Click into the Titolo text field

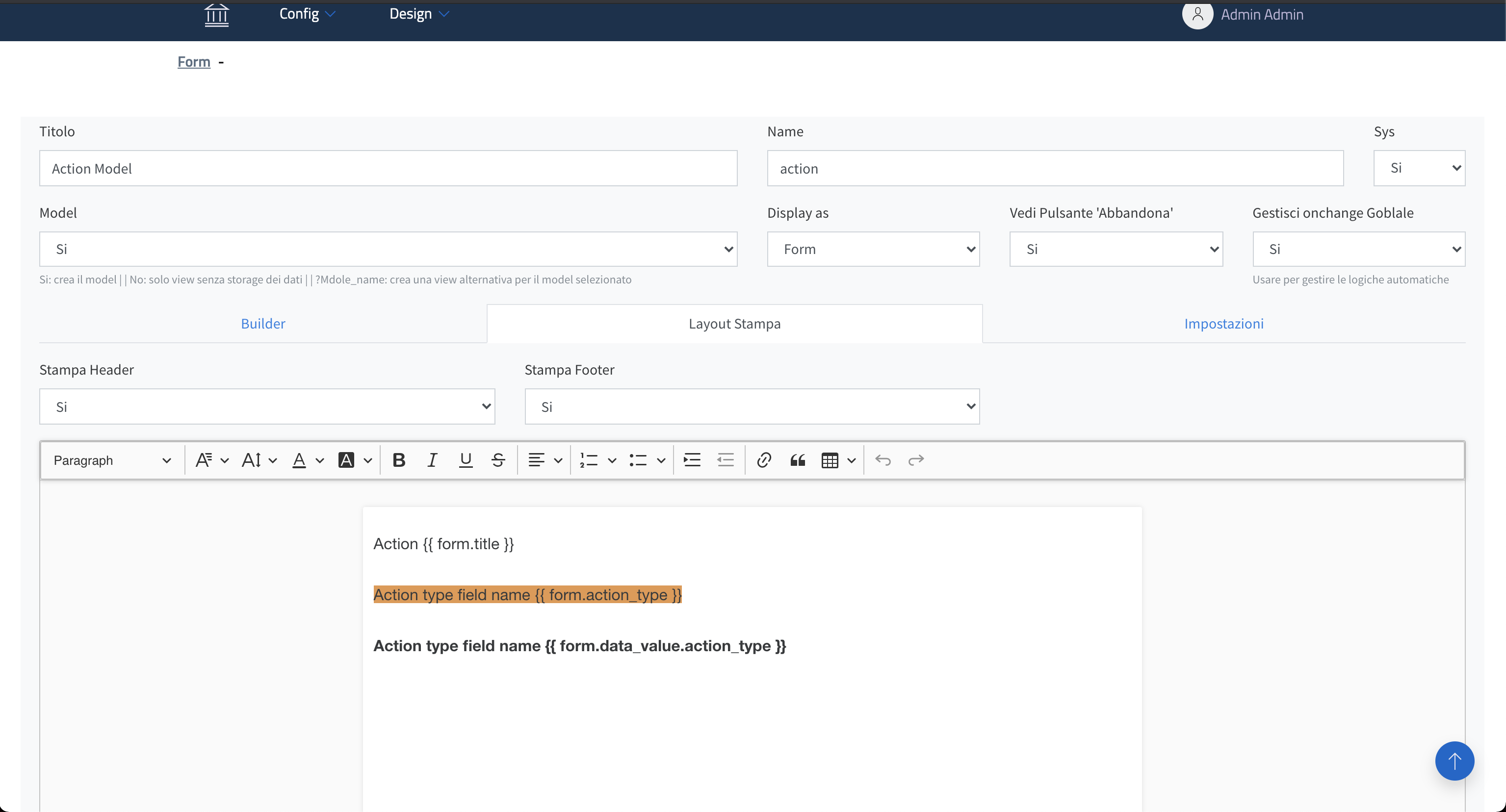(388, 169)
